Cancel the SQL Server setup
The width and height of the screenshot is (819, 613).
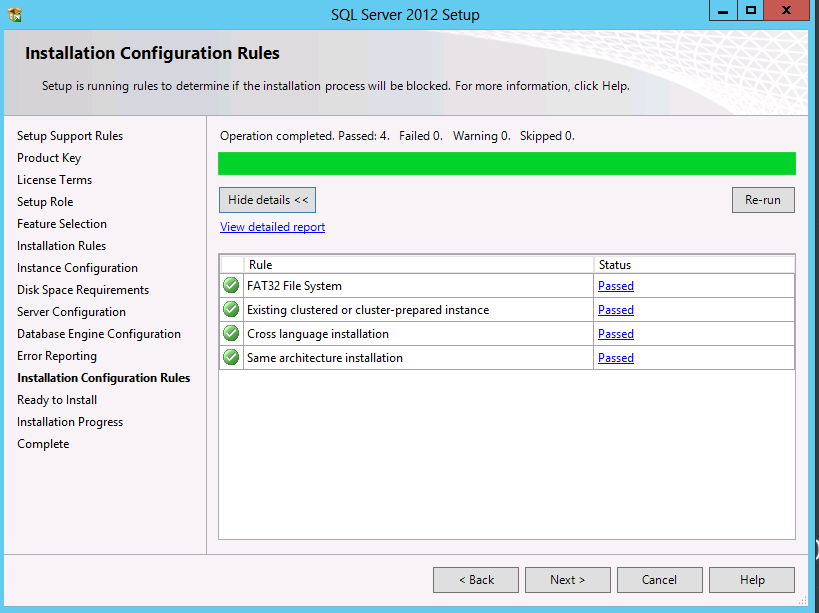[x=660, y=580]
